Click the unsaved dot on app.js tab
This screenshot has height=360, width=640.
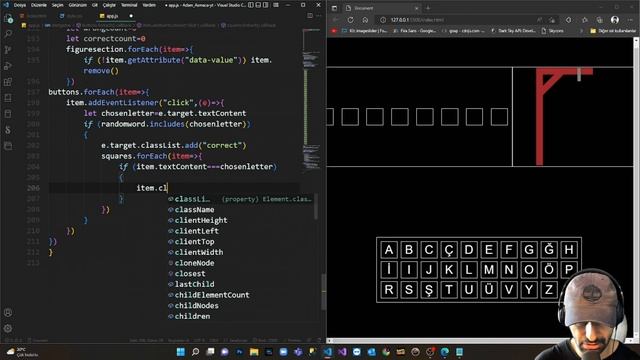pyautogui.click(x=131, y=16)
